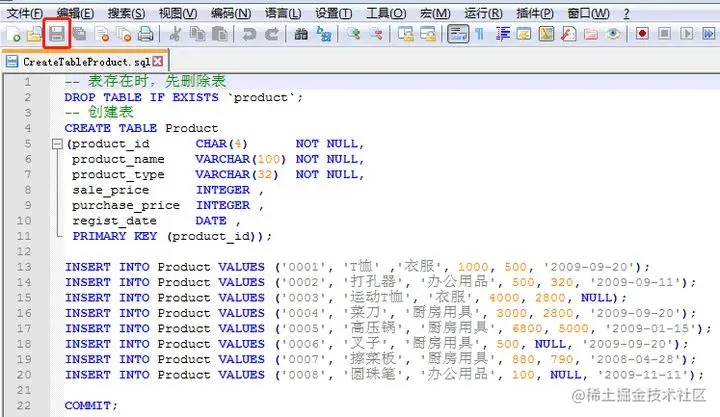
Task: Open the 窗口(W) menu
Action: coord(588,13)
